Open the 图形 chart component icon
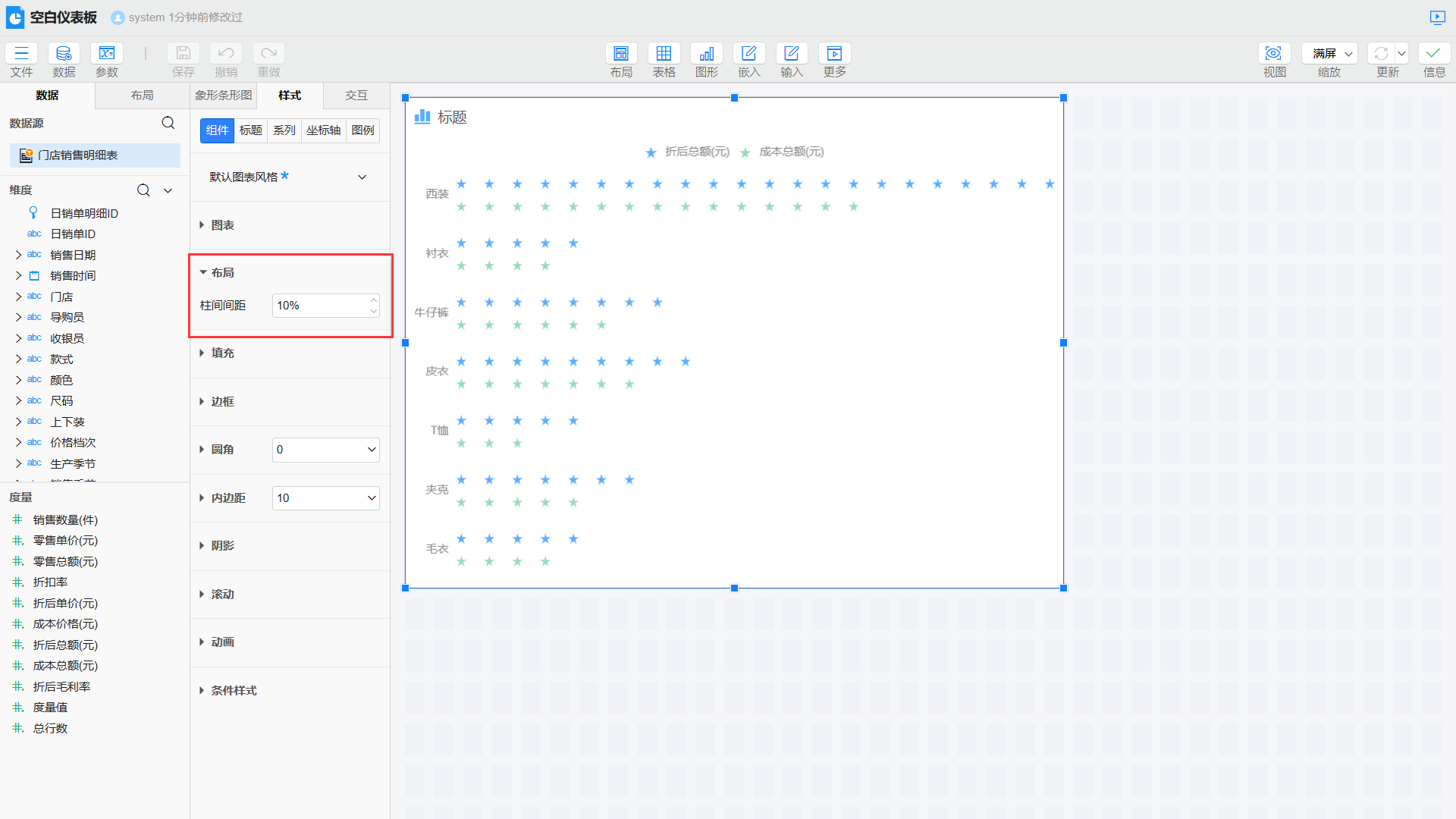 point(706,53)
